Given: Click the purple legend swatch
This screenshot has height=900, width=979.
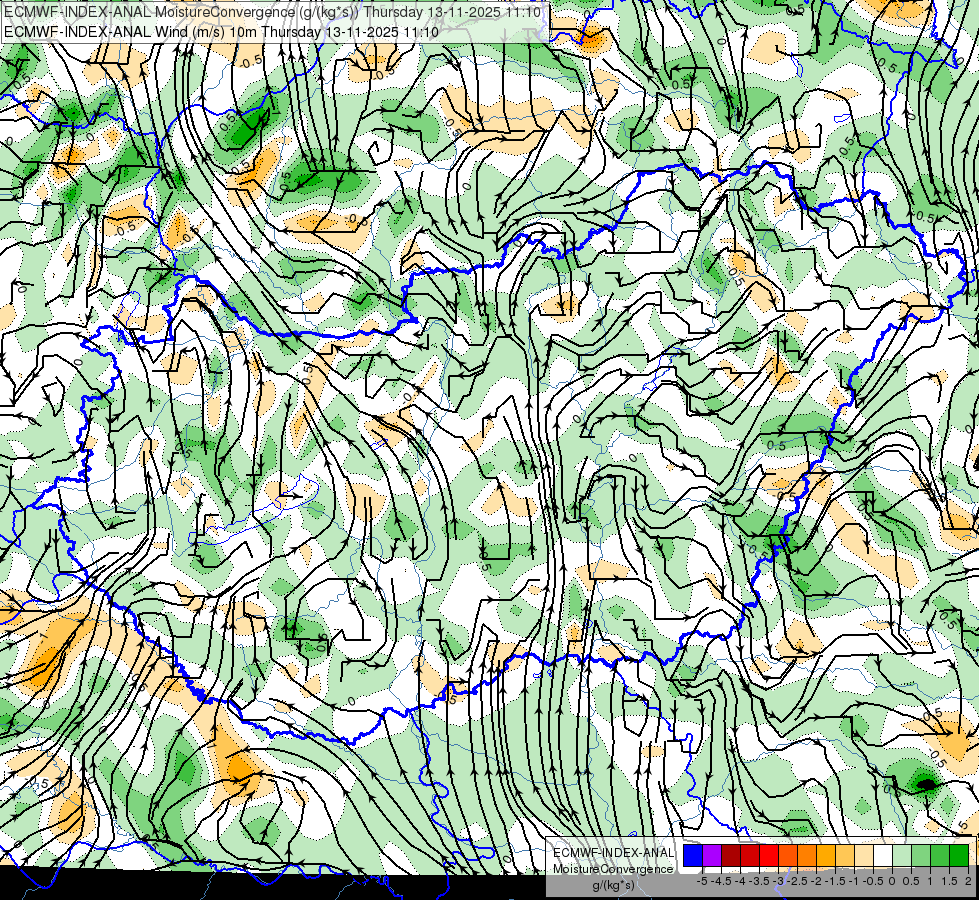Looking at the screenshot, I should [712, 855].
